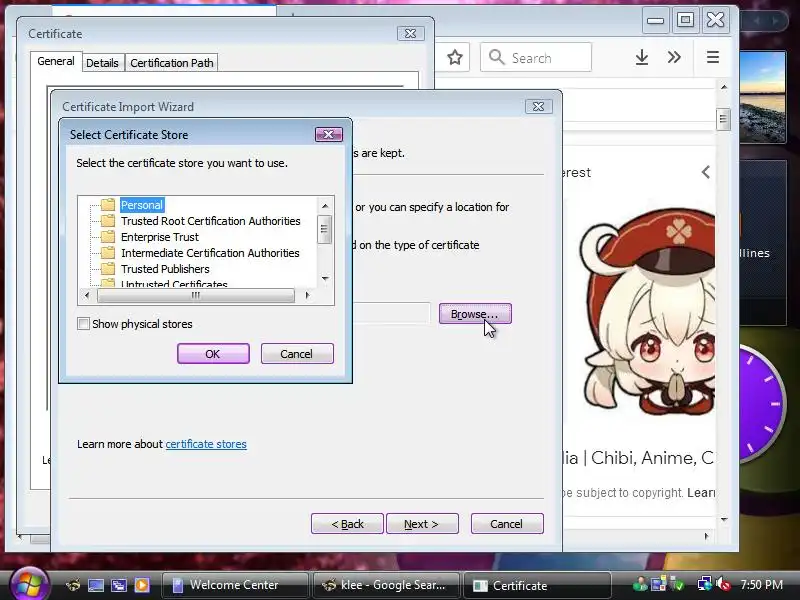Click the browser page scroll down arrow
The height and width of the screenshot is (600, 800).
point(724,519)
